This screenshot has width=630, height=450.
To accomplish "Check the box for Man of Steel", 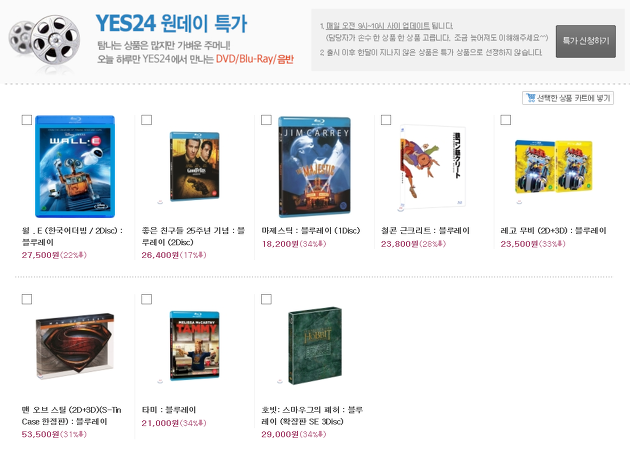I will [27, 299].
